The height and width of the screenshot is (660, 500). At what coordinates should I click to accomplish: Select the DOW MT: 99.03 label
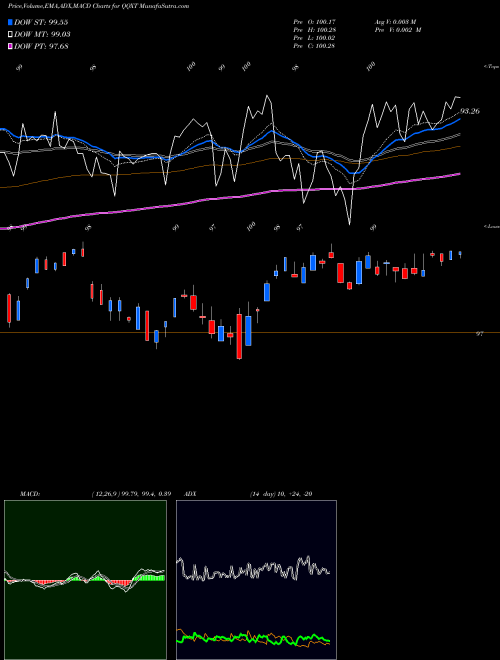coord(42,35)
